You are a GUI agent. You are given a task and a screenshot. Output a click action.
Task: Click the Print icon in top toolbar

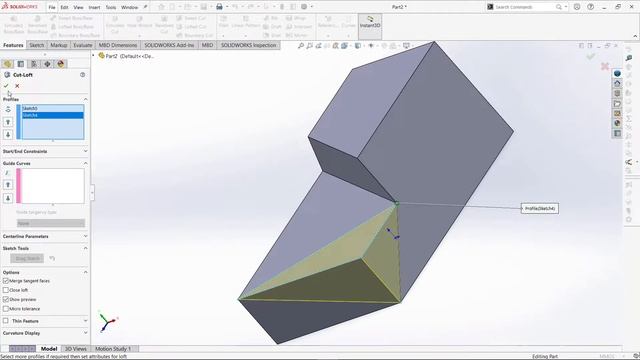tap(219, 7)
